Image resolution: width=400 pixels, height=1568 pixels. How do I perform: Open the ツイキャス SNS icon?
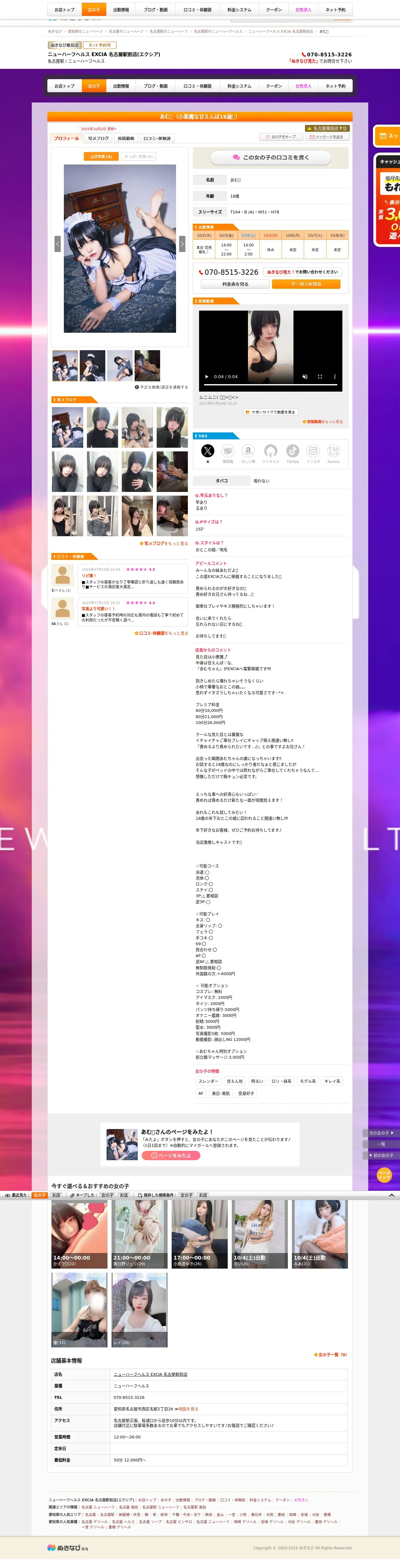270,454
